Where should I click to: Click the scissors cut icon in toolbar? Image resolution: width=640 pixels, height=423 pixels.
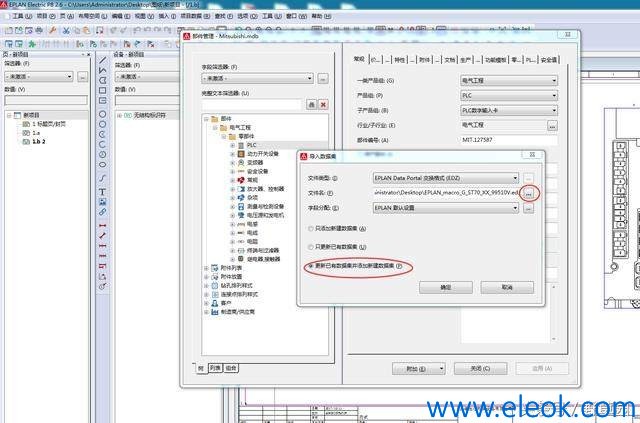(x=66, y=31)
